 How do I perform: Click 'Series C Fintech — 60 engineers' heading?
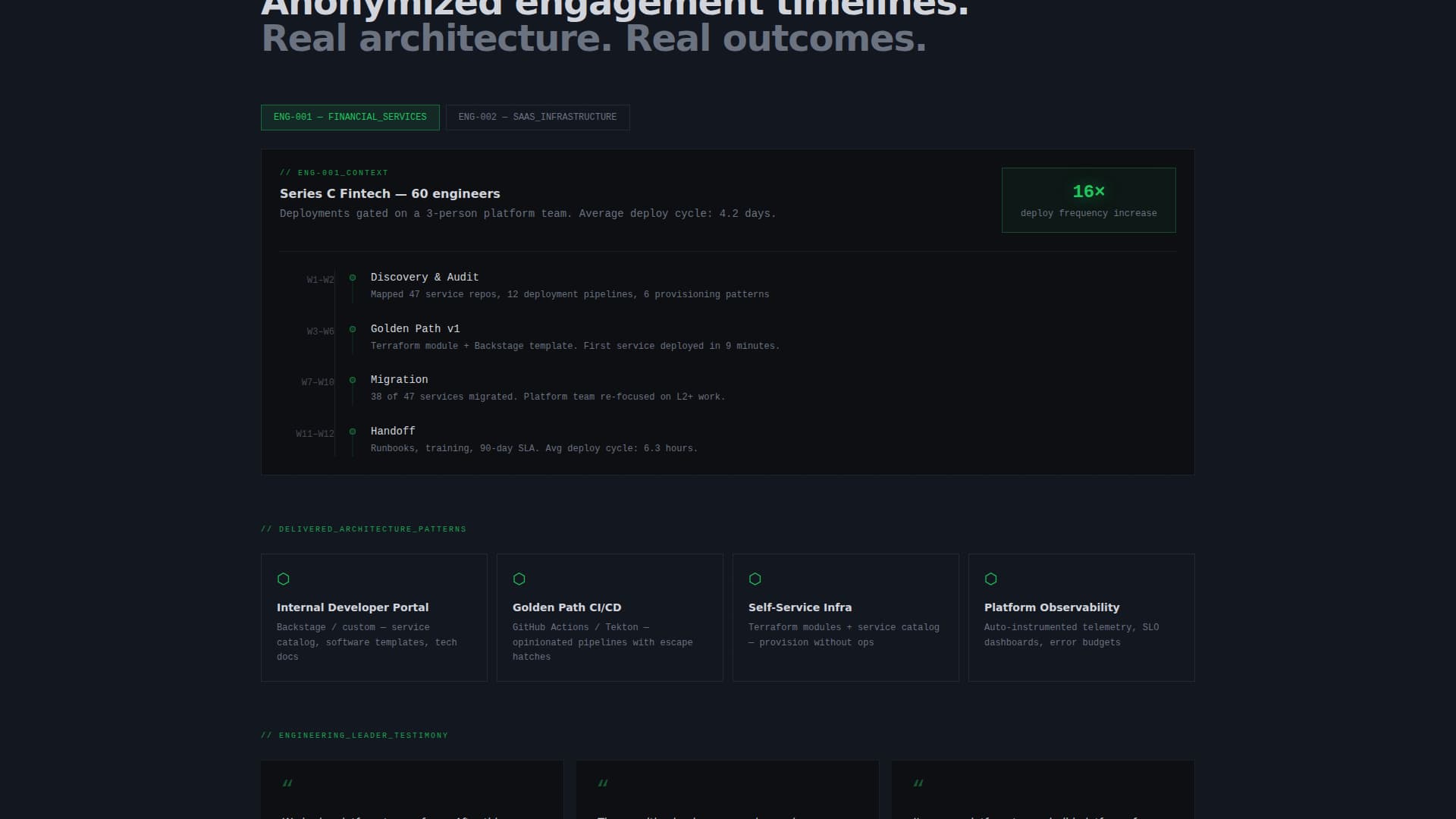click(390, 194)
